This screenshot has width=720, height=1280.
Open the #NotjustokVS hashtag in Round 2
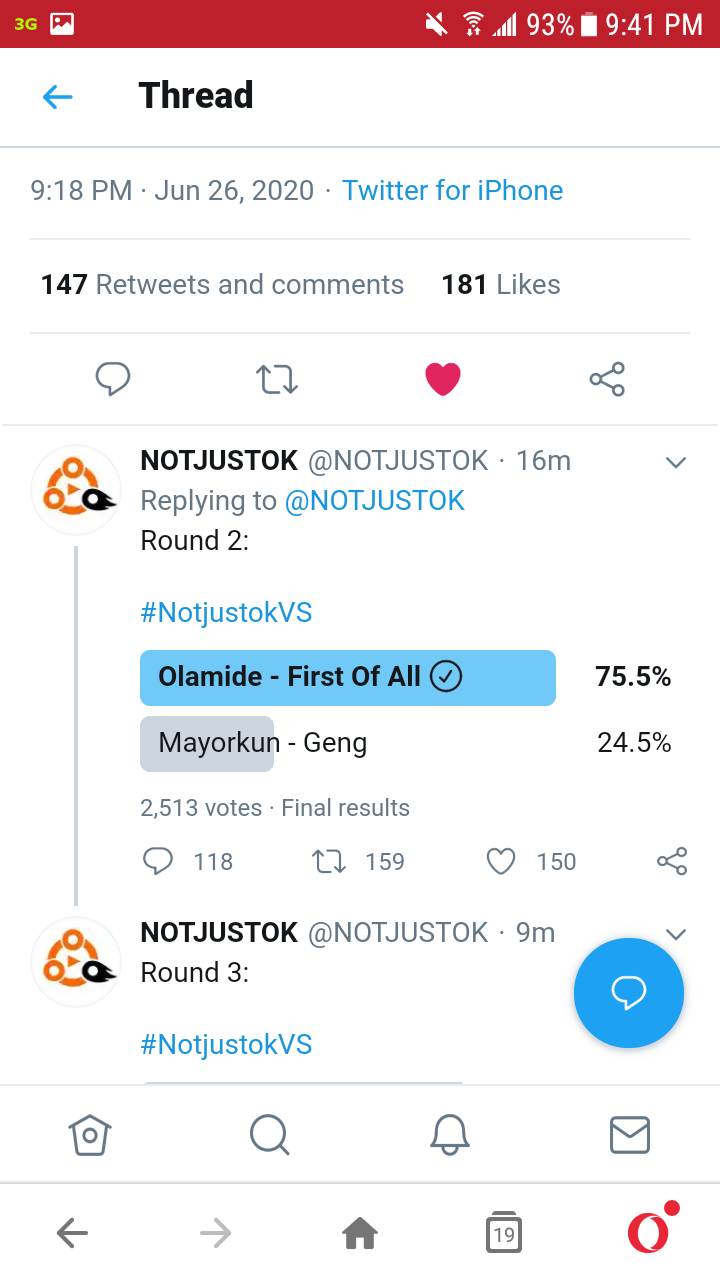(226, 612)
